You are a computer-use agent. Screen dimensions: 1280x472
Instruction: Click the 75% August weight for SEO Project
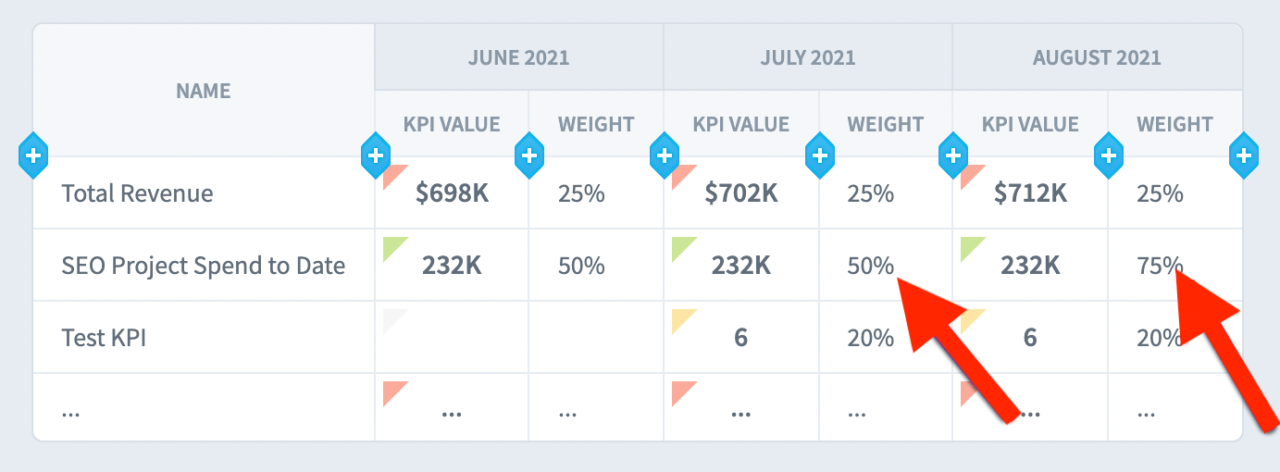click(1159, 265)
